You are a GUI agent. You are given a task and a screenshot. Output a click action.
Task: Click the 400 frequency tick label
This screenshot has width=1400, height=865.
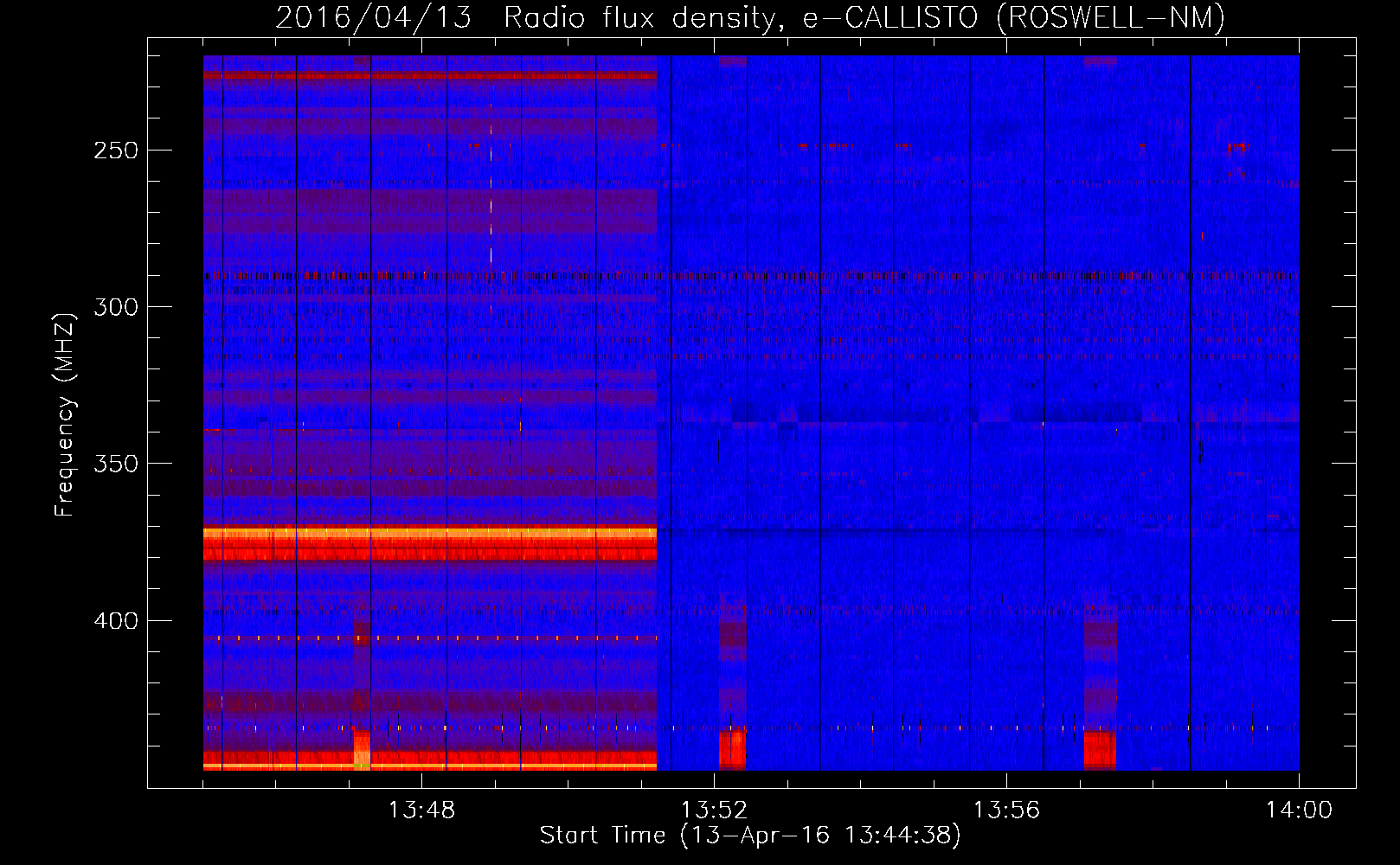point(116,621)
